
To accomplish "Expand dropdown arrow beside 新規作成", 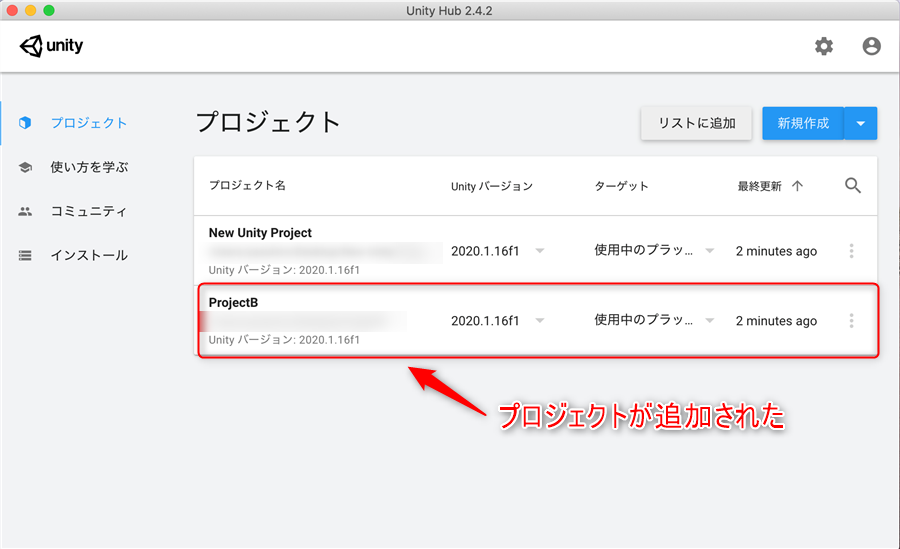I will click(860, 123).
